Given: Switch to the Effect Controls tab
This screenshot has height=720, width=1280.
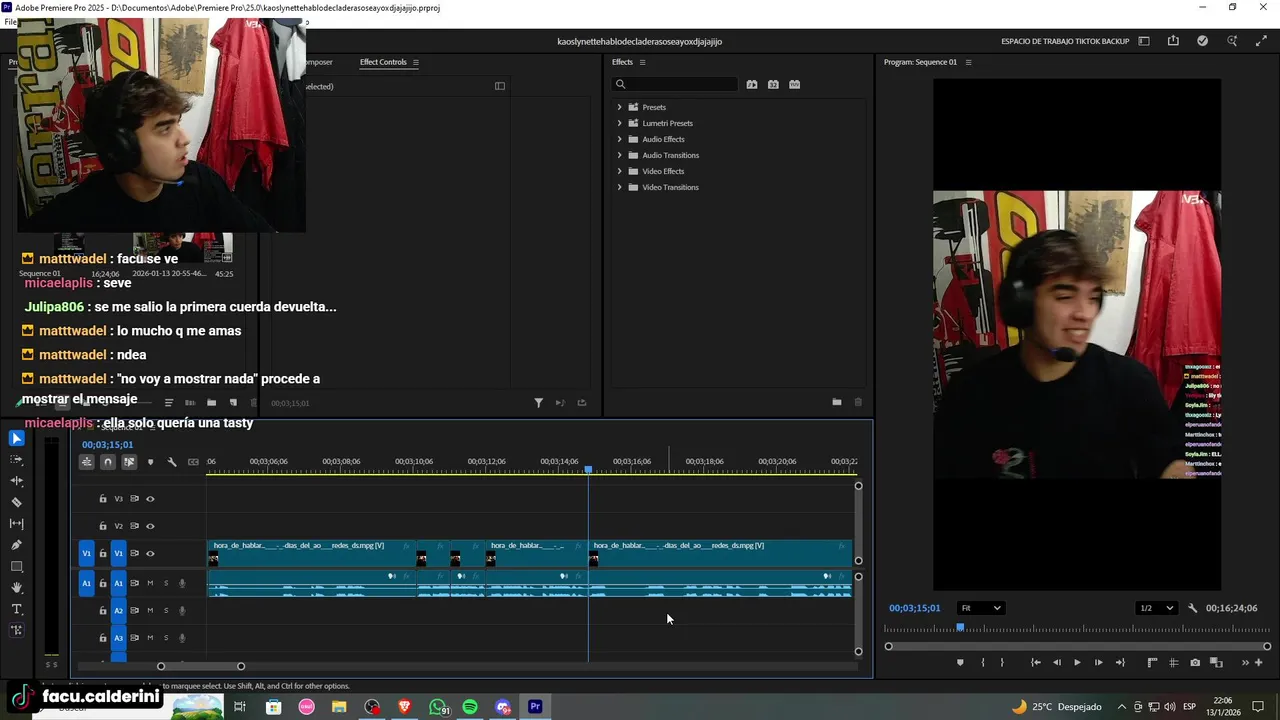Looking at the screenshot, I should click(x=383, y=62).
